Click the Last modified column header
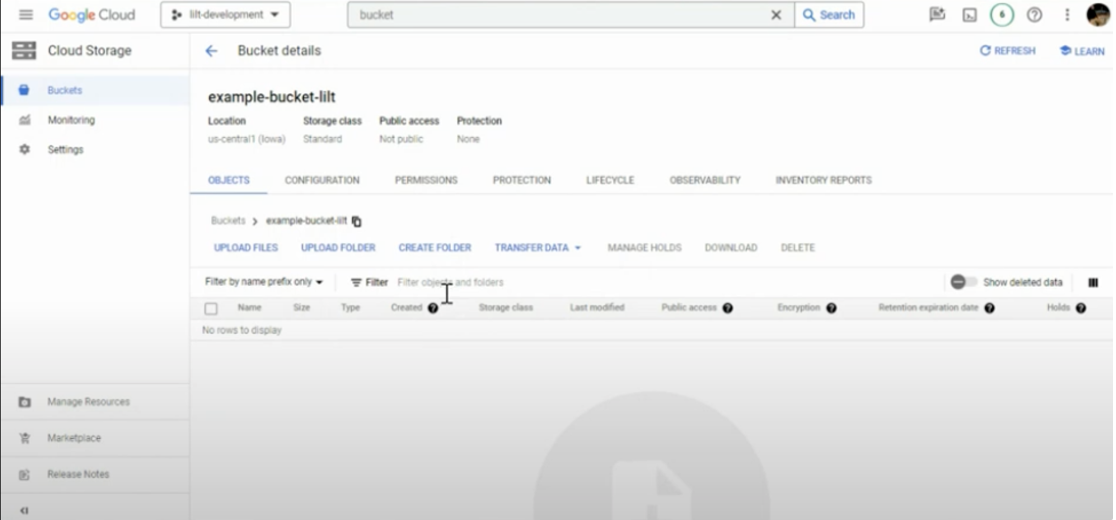The width and height of the screenshot is (1116, 520). 597,308
